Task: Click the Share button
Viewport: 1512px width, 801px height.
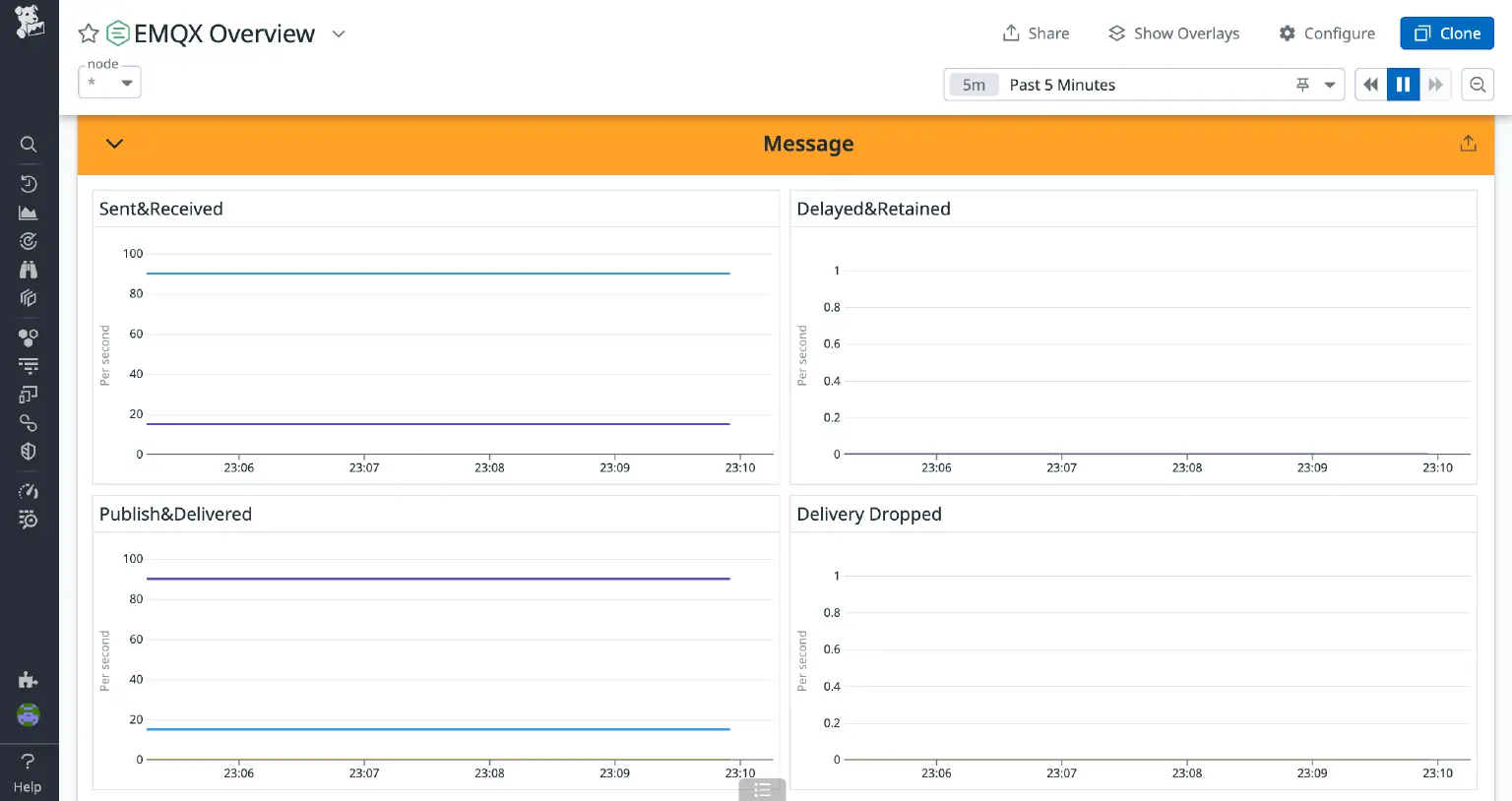Action: click(x=1036, y=32)
